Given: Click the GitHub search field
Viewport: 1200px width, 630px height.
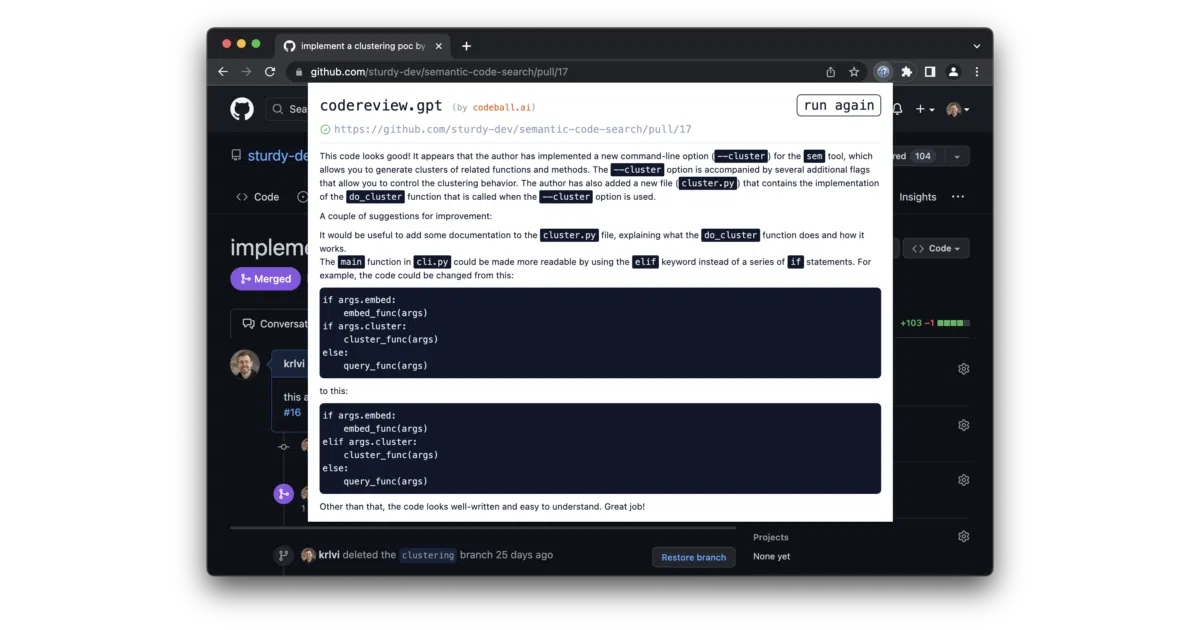Looking at the screenshot, I should click(286, 109).
